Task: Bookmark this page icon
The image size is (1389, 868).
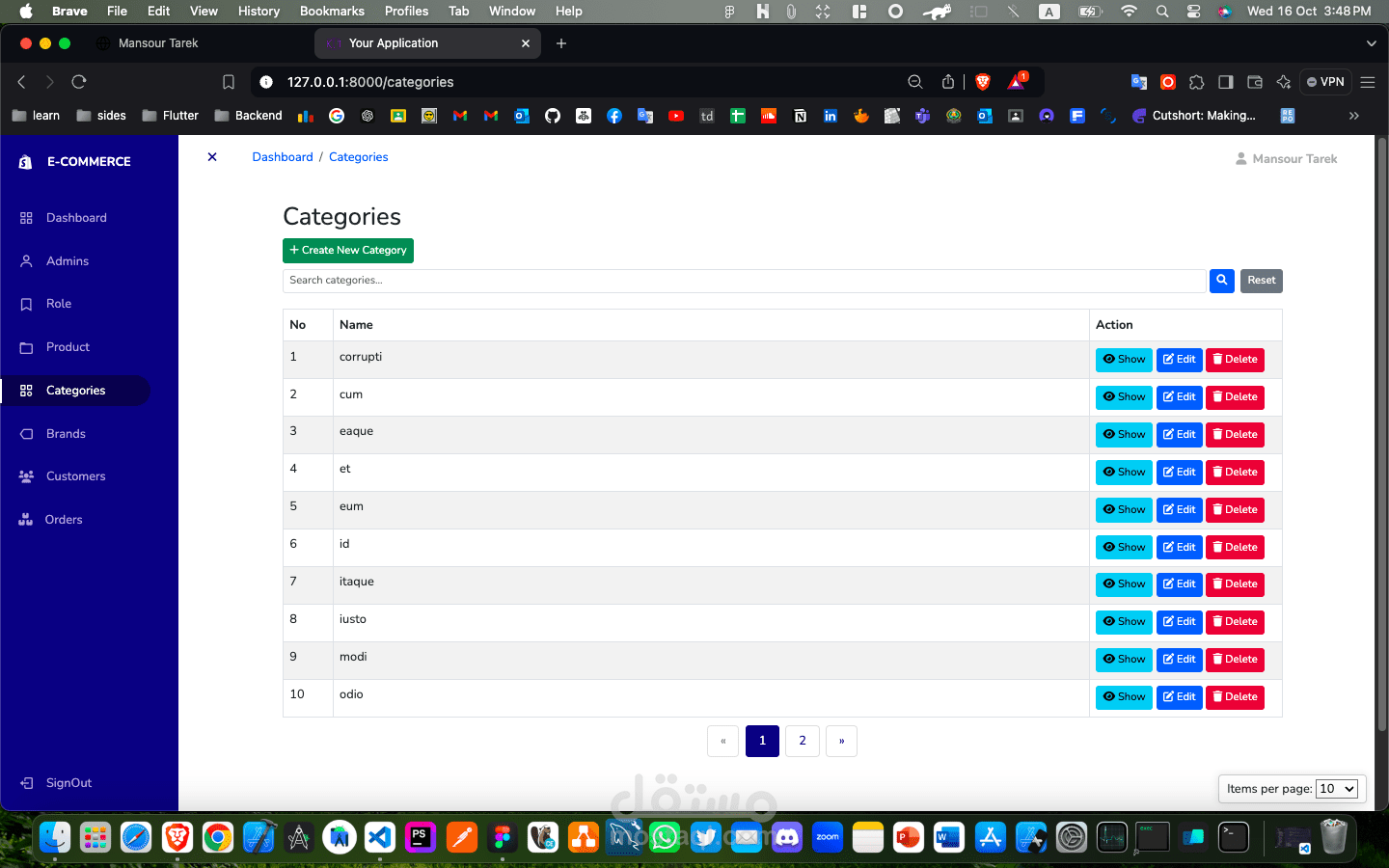Action: coord(229,82)
